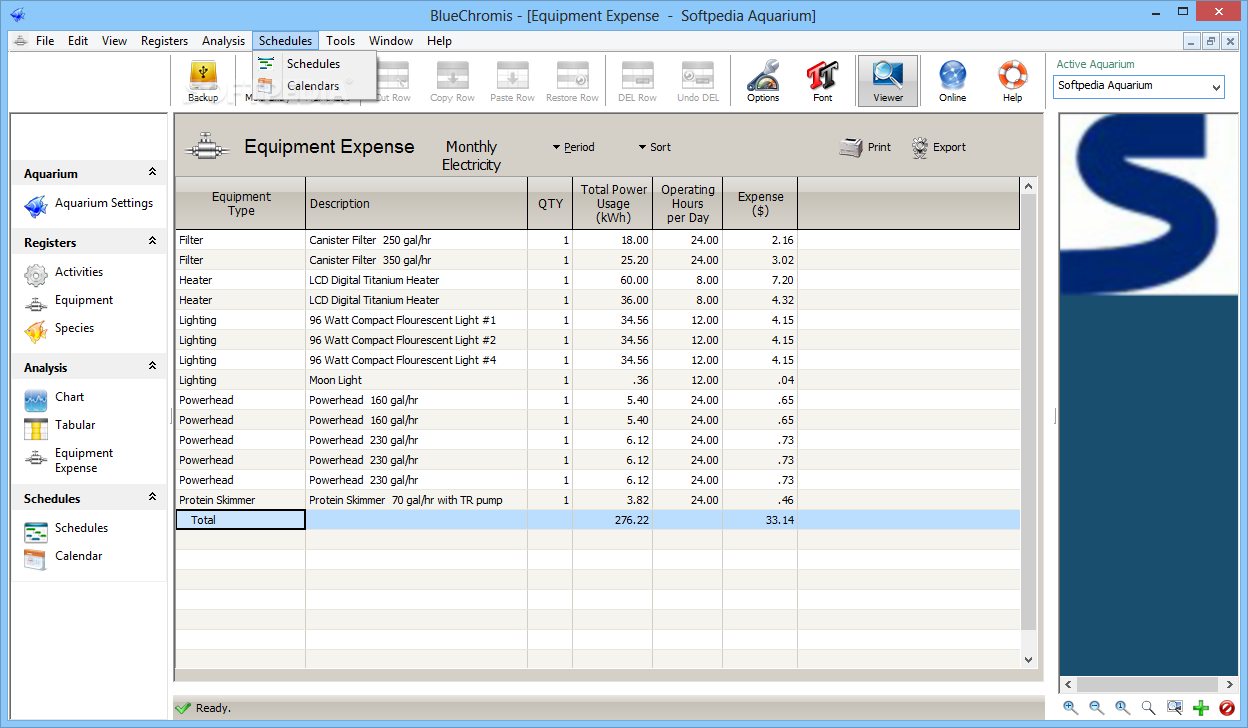The height and width of the screenshot is (728, 1248).
Task: Click the Online globe icon
Action: coord(952,81)
